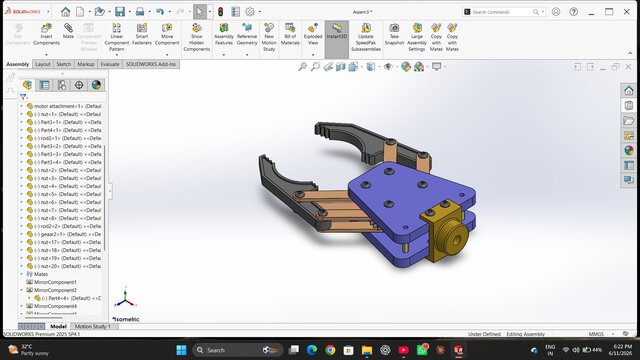The height and width of the screenshot is (360, 640).
Task: Open a file with Open icon
Action: point(100,12)
